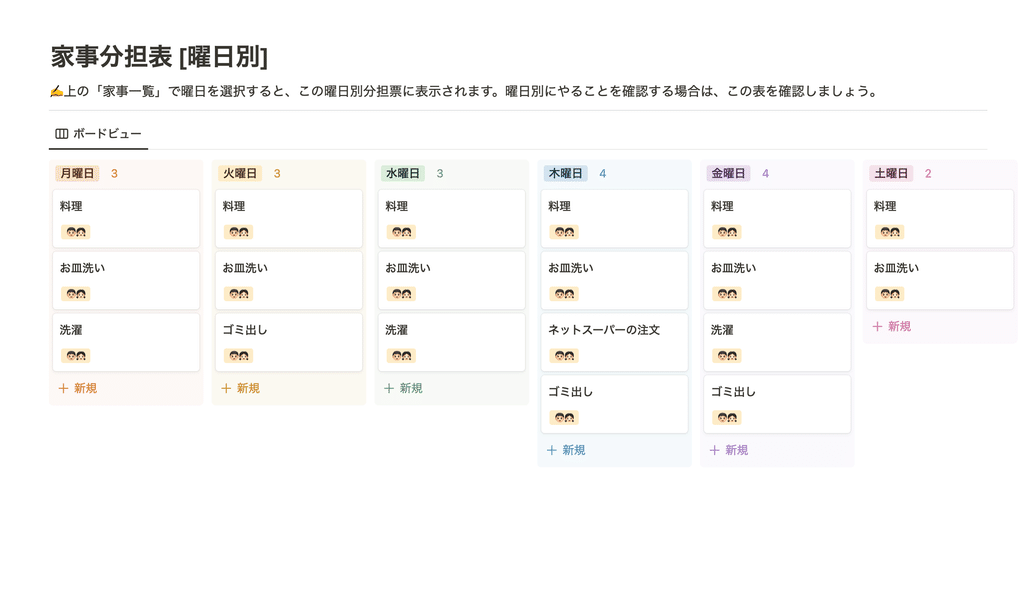Click the people icon on 水曜日 洗濯
Screen dimensions: 1024x604
click(401, 356)
